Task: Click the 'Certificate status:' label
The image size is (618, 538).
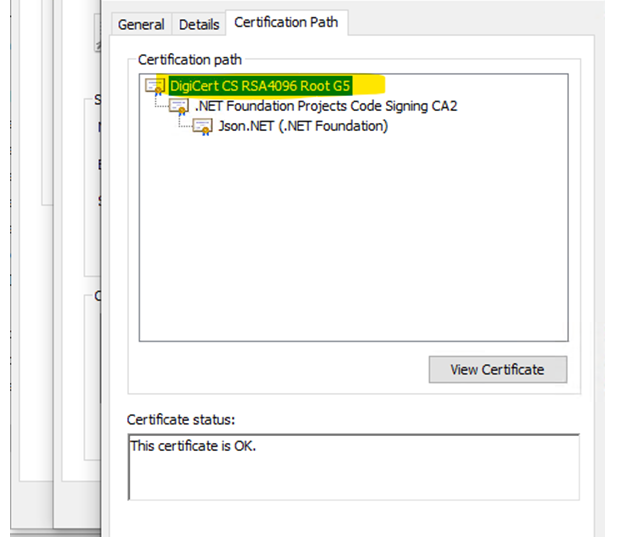Action: coord(181,420)
